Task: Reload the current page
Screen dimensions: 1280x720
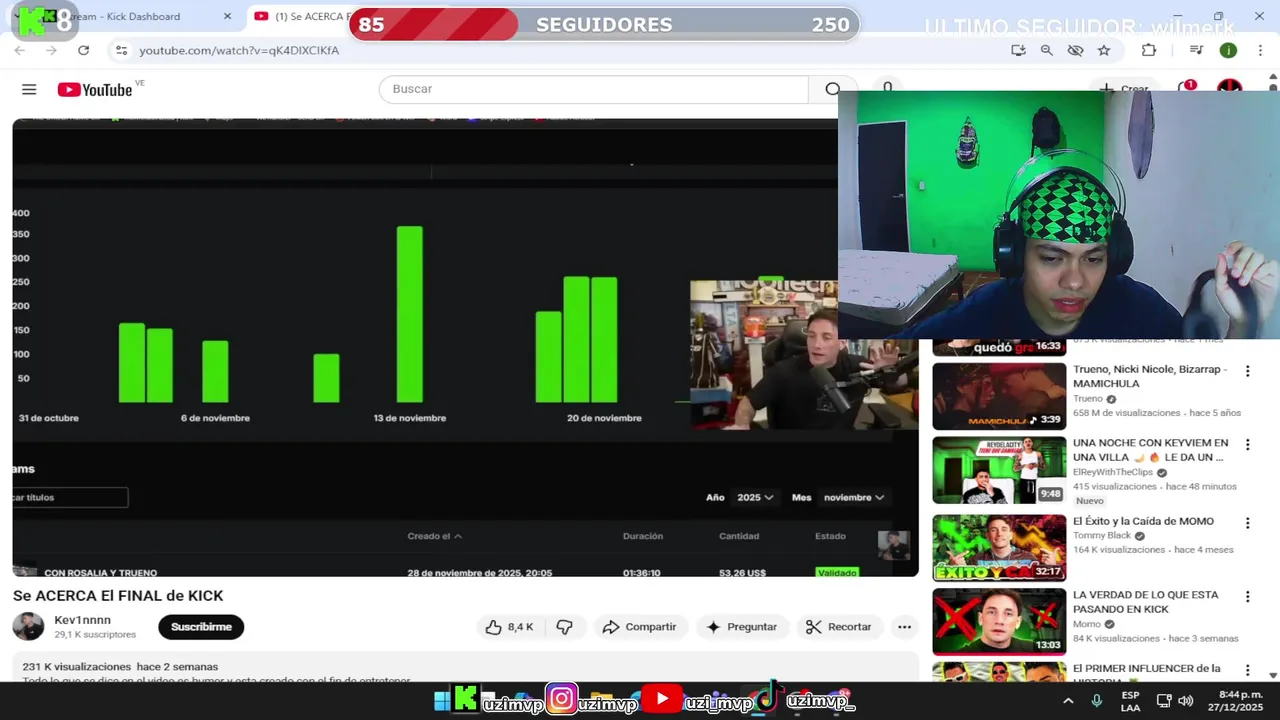Action: [x=83, y=50]
